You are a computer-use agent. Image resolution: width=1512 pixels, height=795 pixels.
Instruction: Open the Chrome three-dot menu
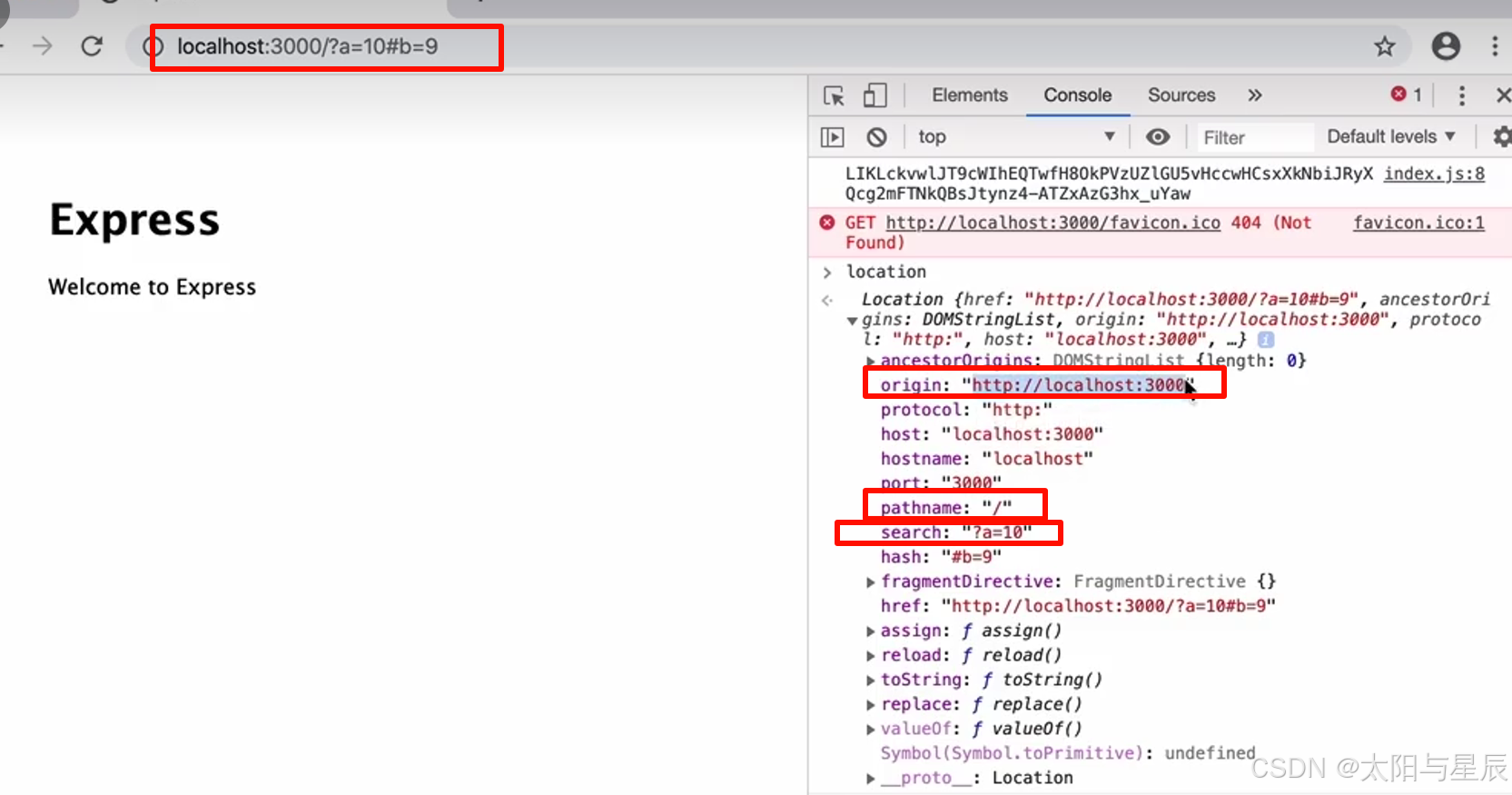(1495, 45)
